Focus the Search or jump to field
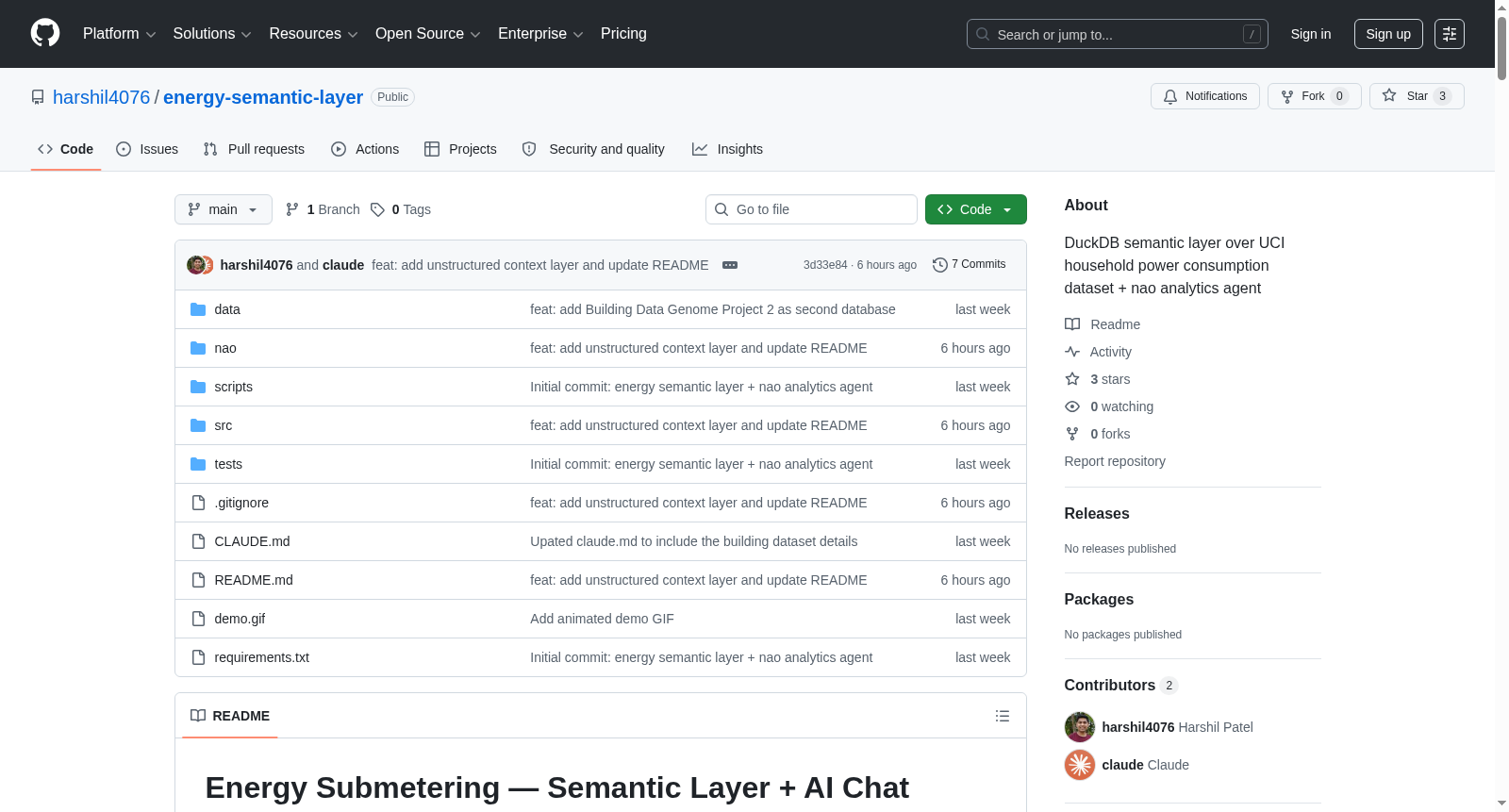 click(x=1118, y=34)
